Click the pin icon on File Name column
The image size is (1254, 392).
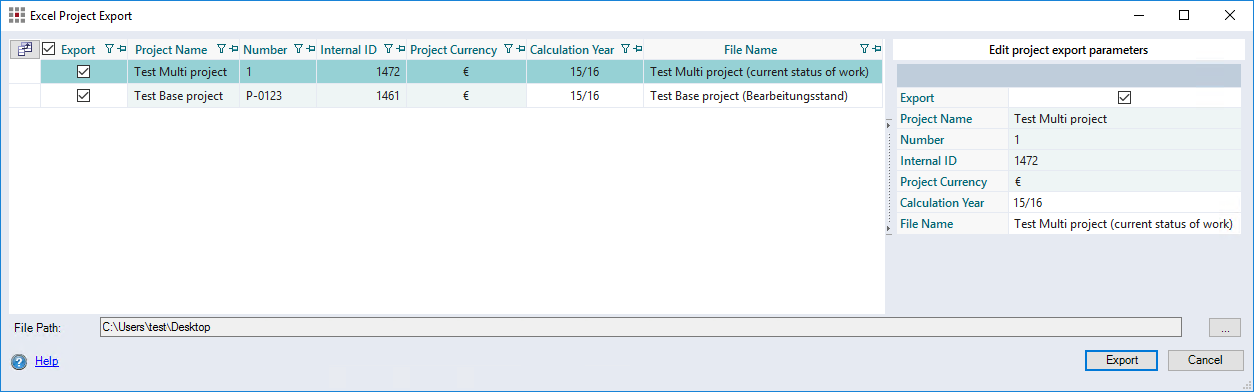coord(876,49)
